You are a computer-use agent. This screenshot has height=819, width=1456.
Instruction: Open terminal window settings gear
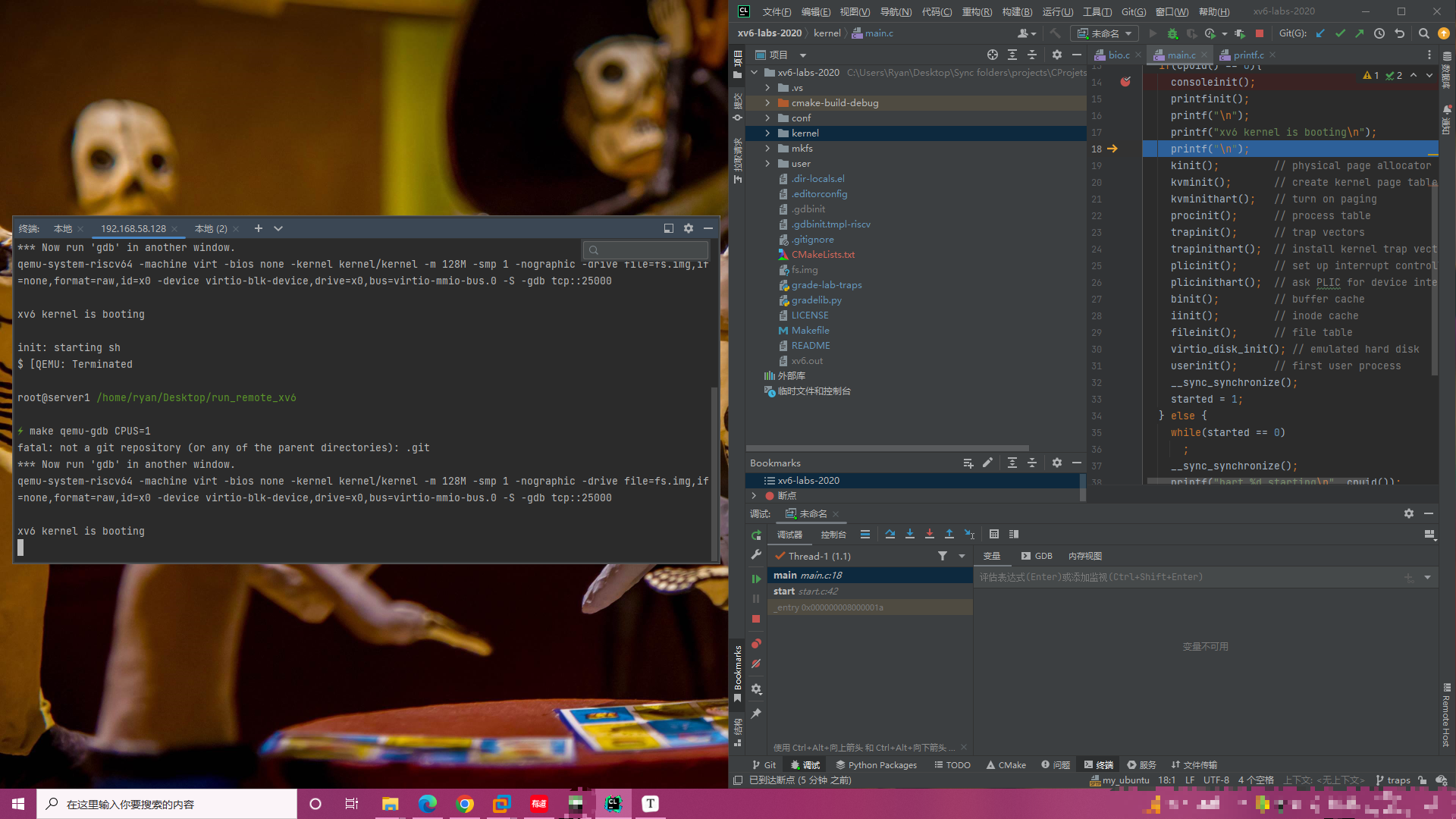(689, 228)
